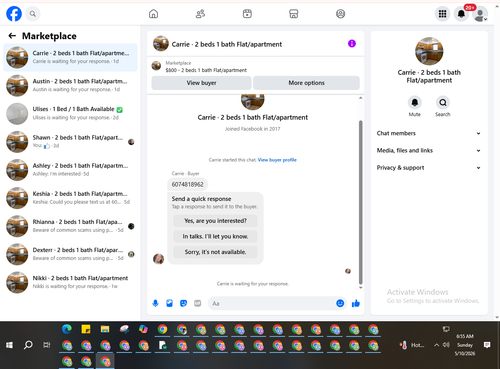500x369 pixels.
Task: Send quick reply 'In talks. I'll let you know.'
Action: 215,236
